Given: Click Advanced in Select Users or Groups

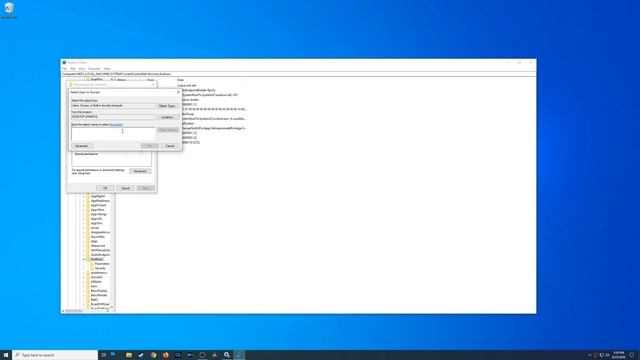Looking at the screenshot, I should pyautogui.click(x=82, y=146).
